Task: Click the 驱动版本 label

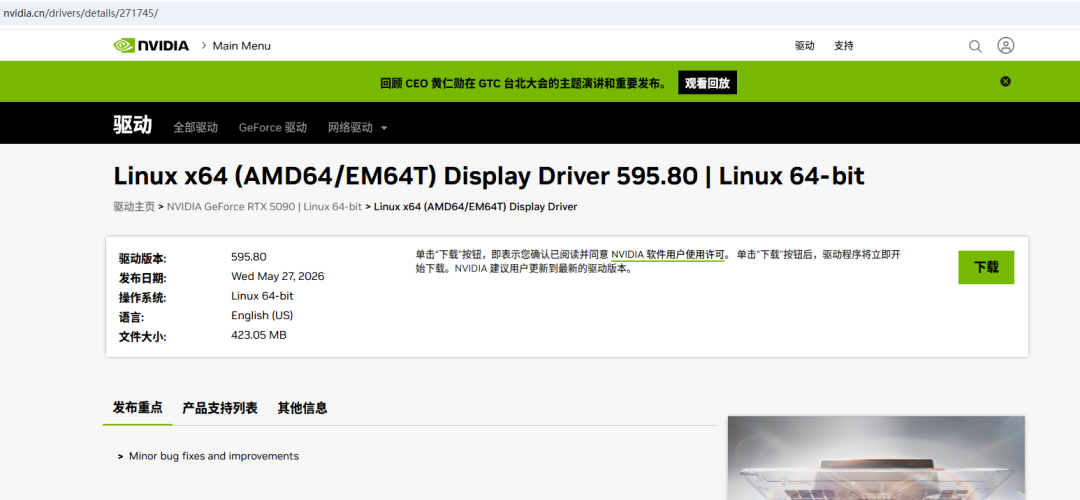Action: pyautogui.click(x=143, y=259)
